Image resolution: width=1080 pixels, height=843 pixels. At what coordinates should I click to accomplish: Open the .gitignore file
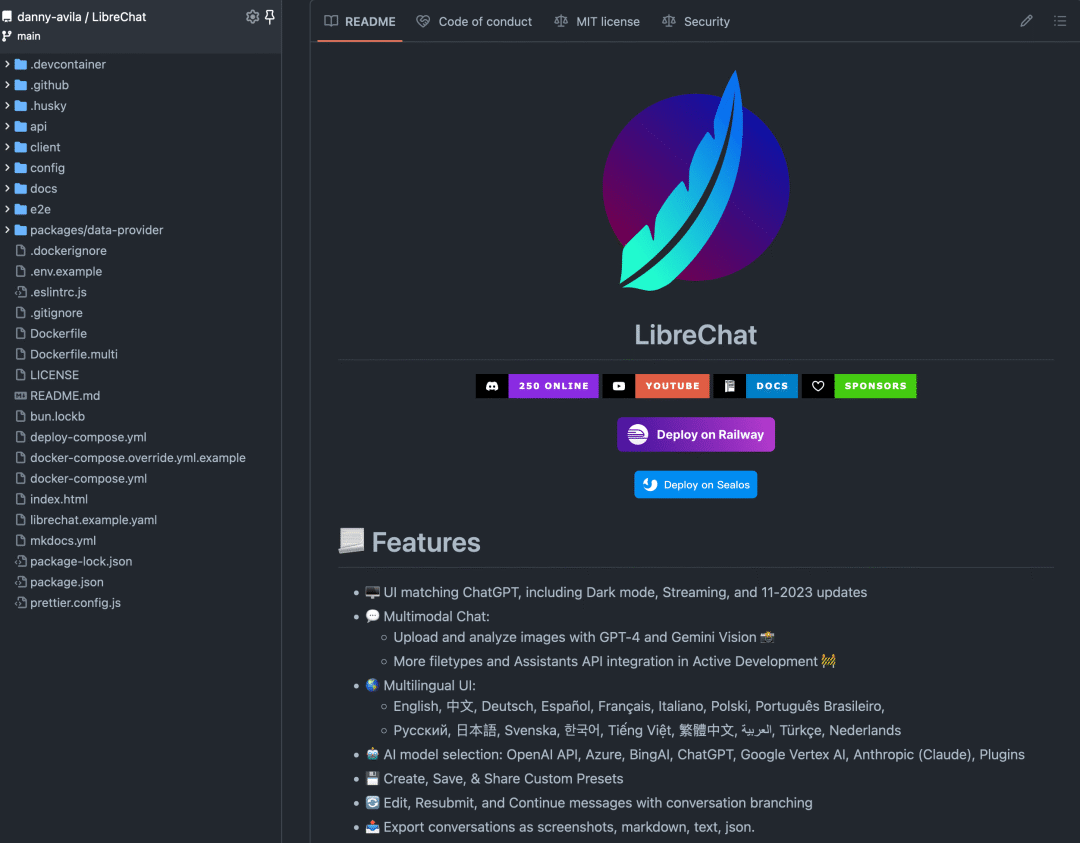point(56,313)
